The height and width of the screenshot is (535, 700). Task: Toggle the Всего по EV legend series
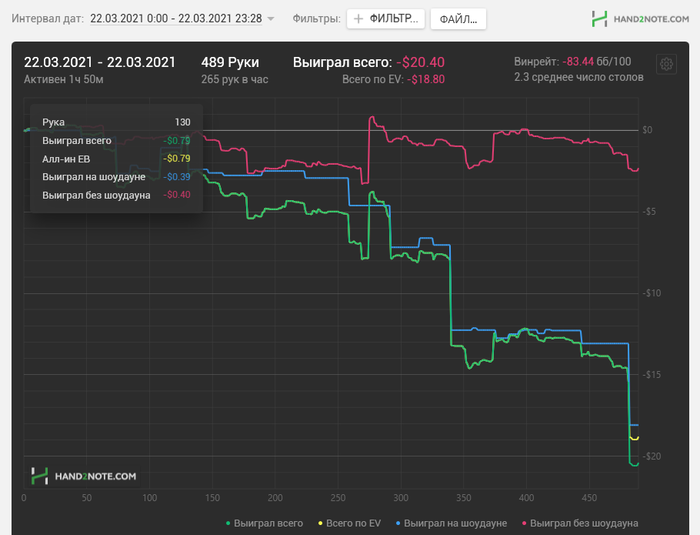pyautogui.click(x=350, y=523)
